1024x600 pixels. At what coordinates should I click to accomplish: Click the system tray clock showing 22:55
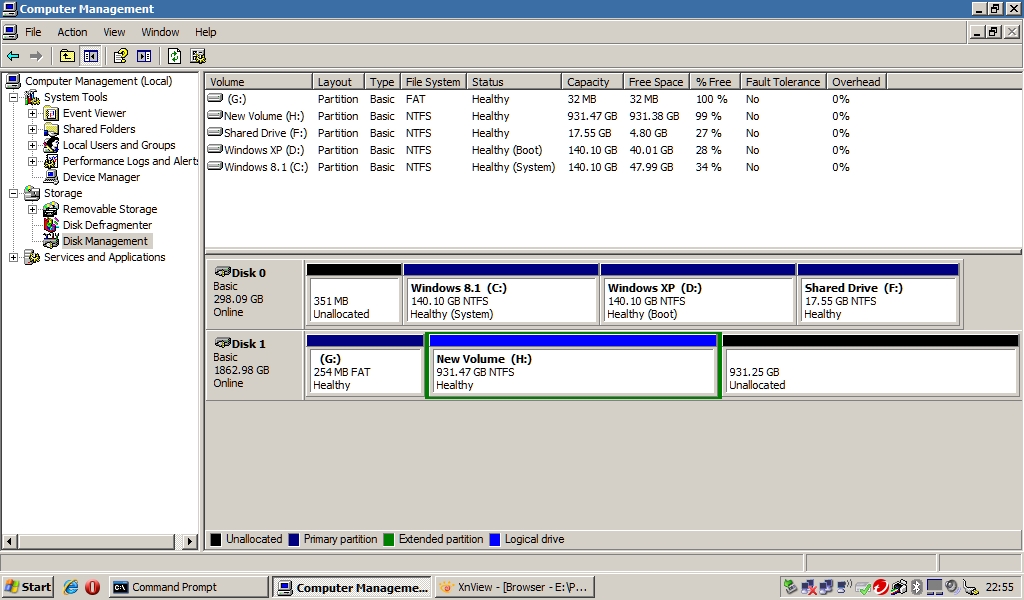coord(999,588)
